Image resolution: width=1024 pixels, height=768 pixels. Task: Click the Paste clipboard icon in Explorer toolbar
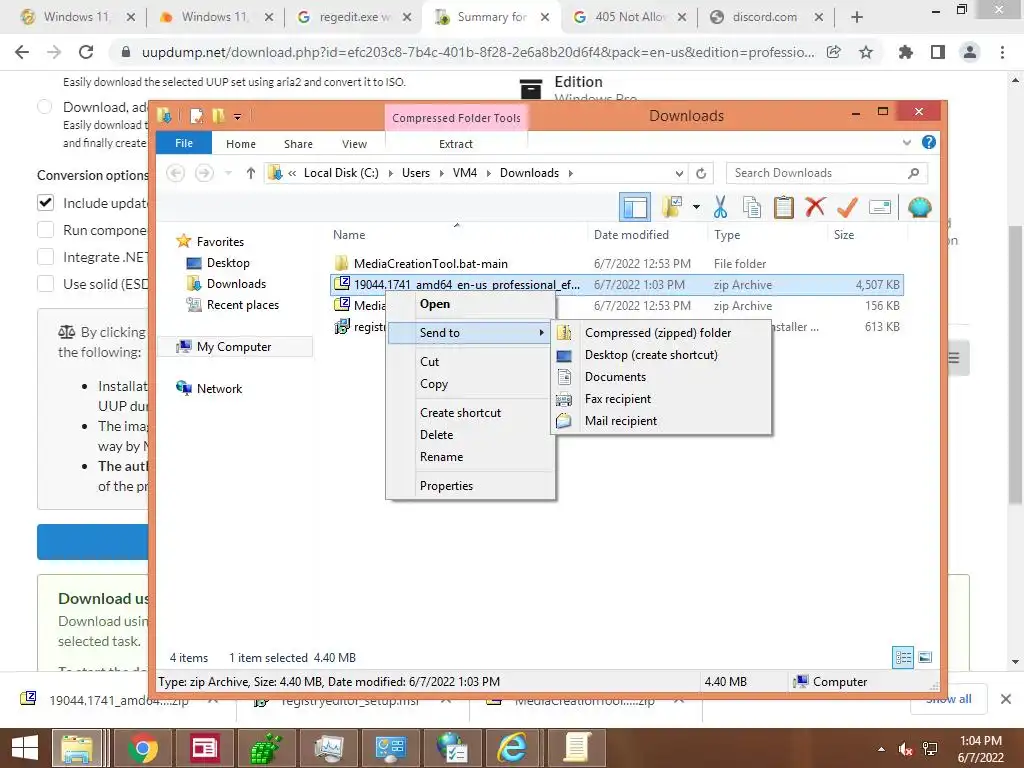pyautogui.click(x=783, y=208)
